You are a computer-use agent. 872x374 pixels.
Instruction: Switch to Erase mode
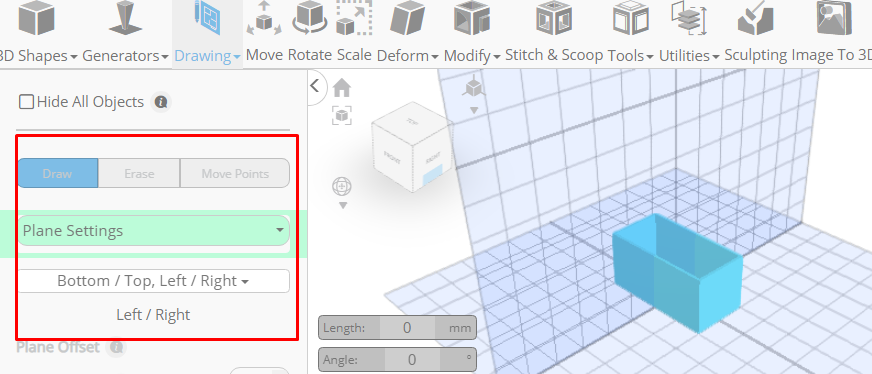click(x=139, y=173)
